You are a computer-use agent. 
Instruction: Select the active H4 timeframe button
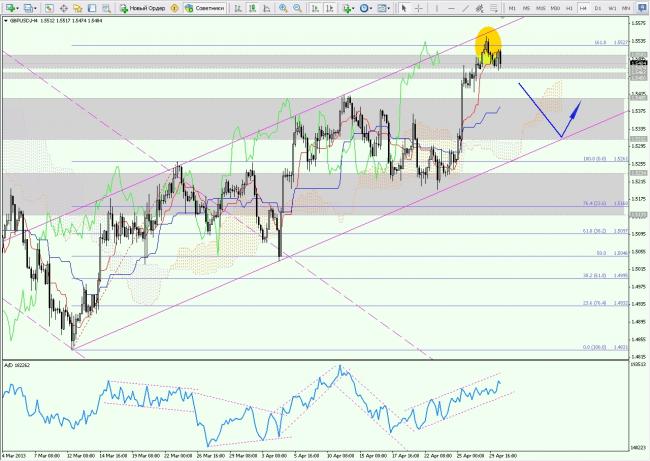pos(583,8)
